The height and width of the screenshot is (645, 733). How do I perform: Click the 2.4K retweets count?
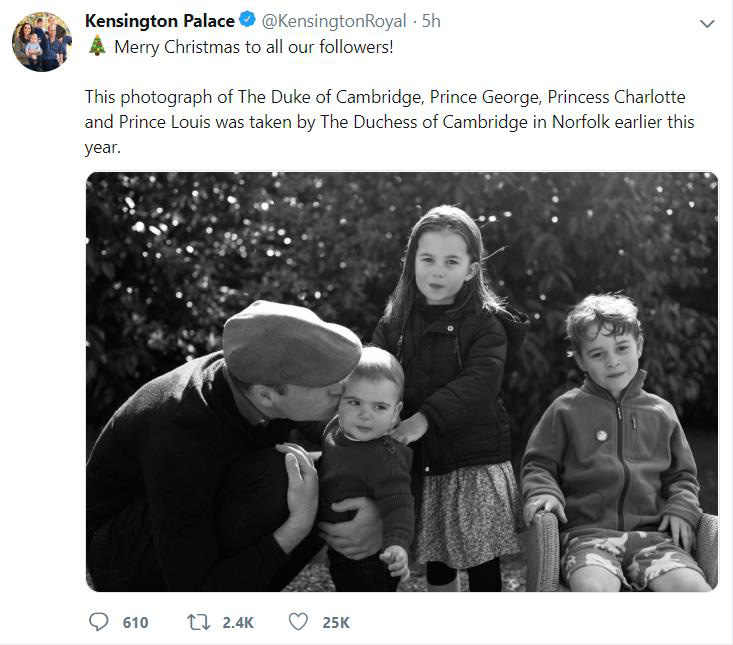238,623
